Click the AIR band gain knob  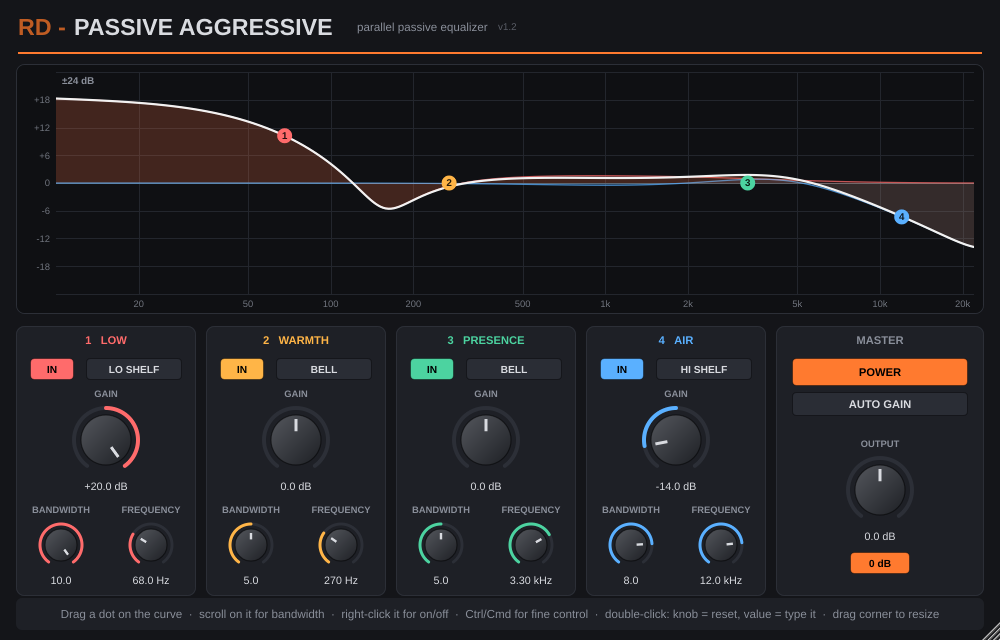[x=676, y=440]
